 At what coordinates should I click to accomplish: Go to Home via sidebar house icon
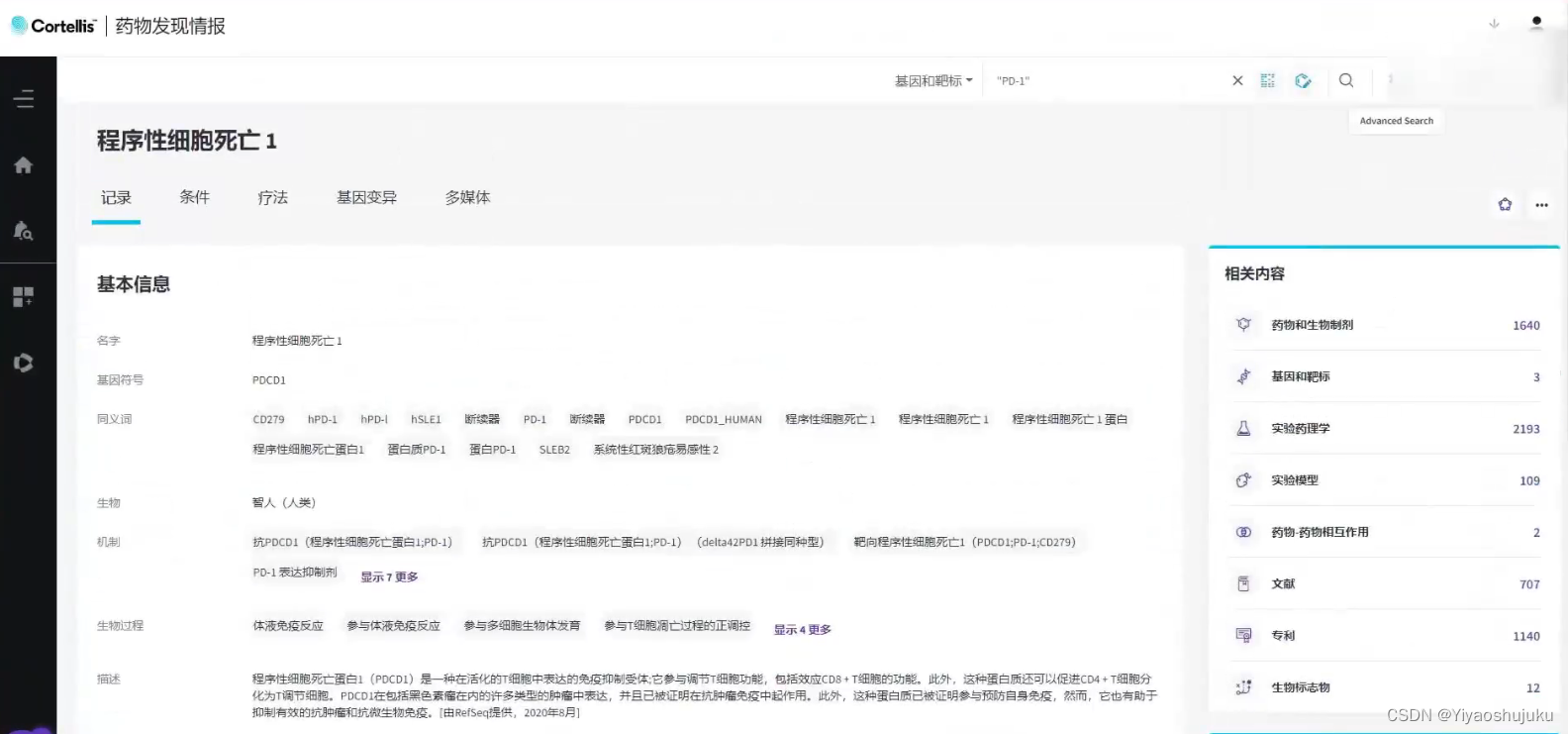tap(24, 165)
